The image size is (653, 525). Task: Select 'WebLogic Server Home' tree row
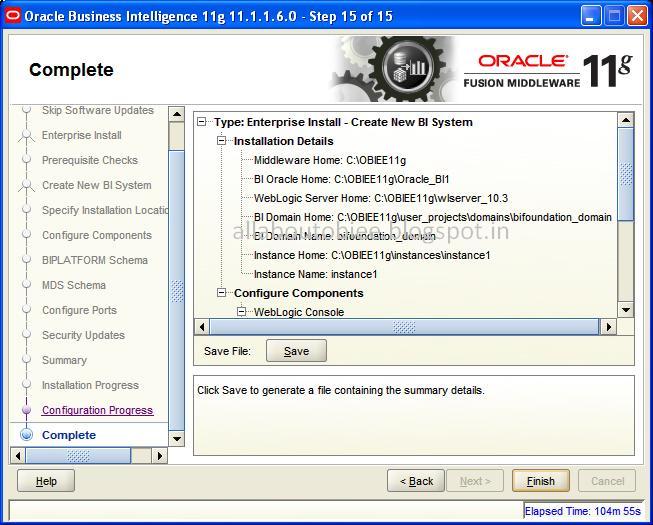coord(381,198)
